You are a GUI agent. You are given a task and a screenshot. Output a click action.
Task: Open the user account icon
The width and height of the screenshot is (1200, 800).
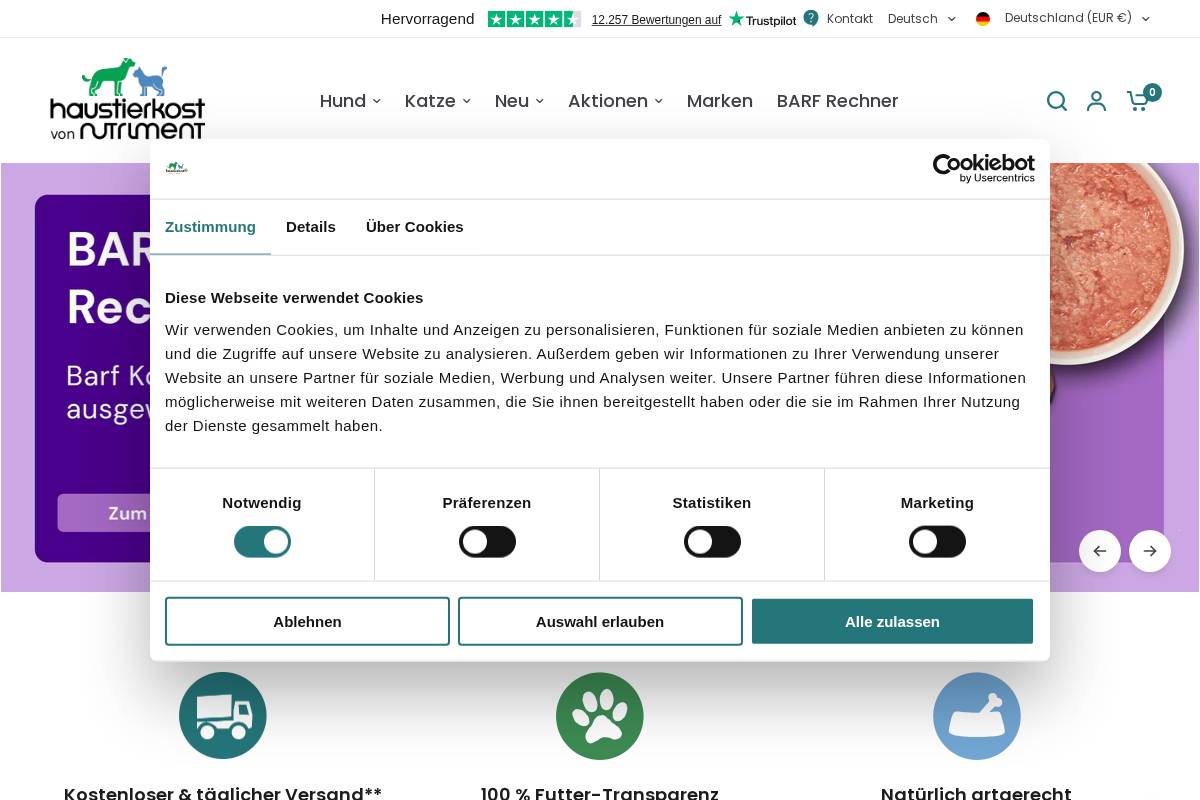click(x=1097, y=101)
